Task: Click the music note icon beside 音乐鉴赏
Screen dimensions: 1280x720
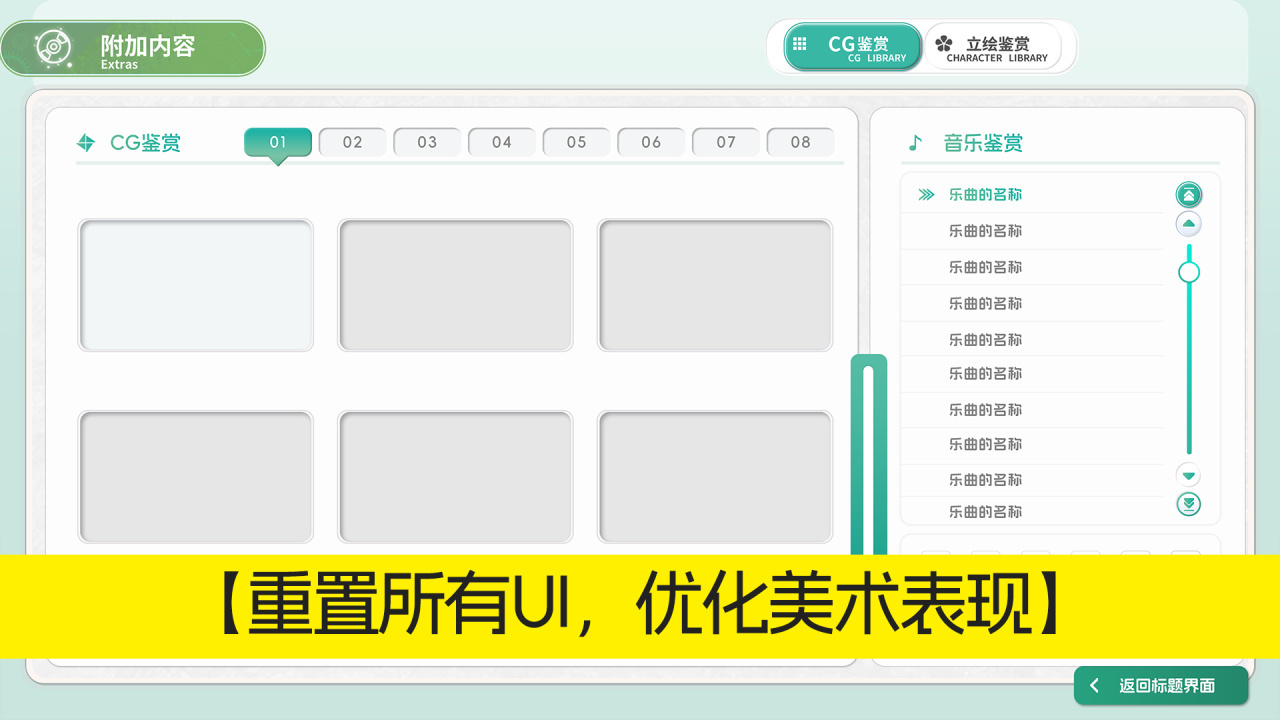Action: (x=914, y=143)
